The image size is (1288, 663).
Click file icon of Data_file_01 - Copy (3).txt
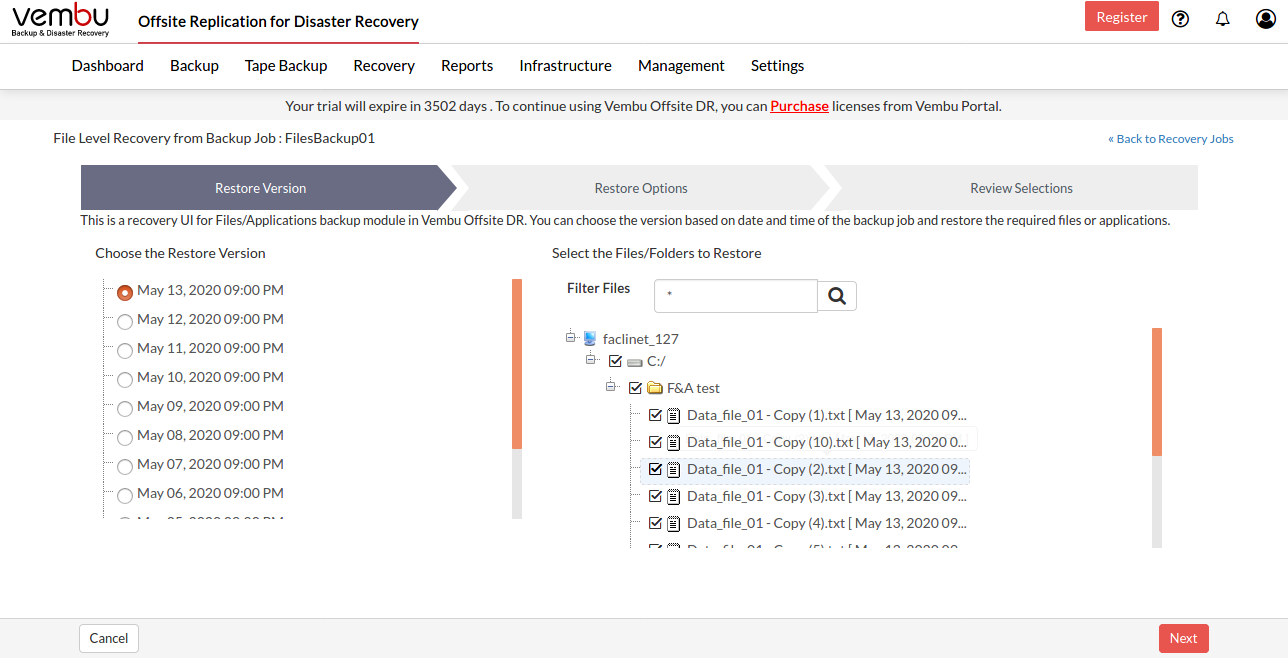674,496
